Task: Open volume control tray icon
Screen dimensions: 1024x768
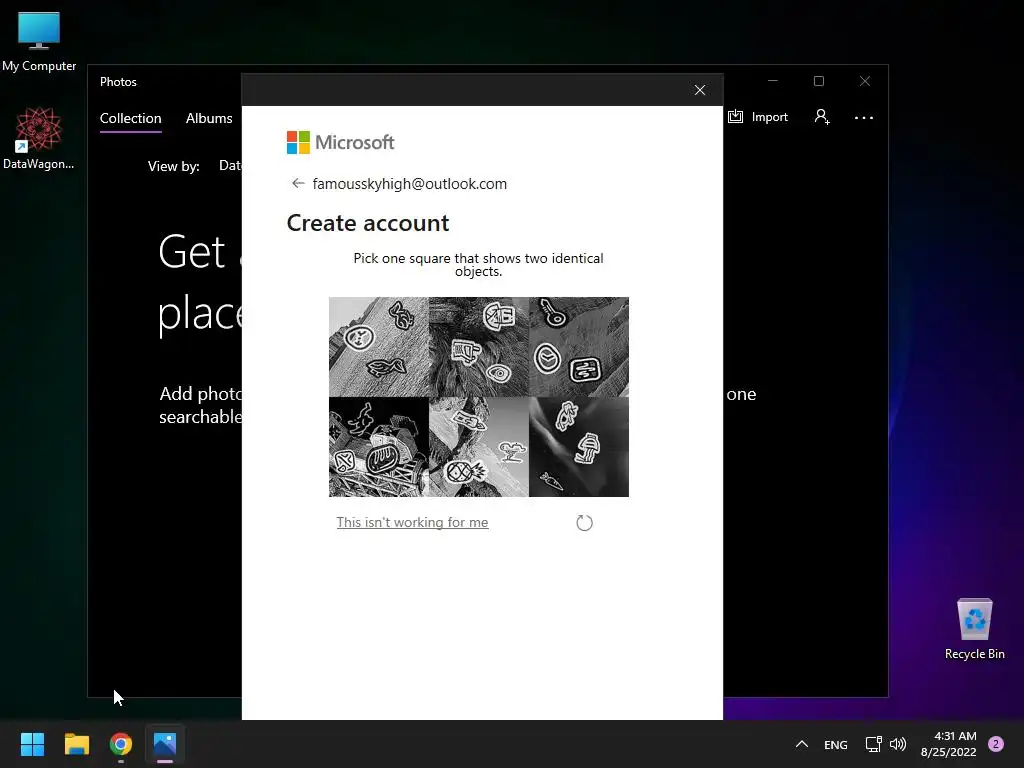Action: point(898,744)
